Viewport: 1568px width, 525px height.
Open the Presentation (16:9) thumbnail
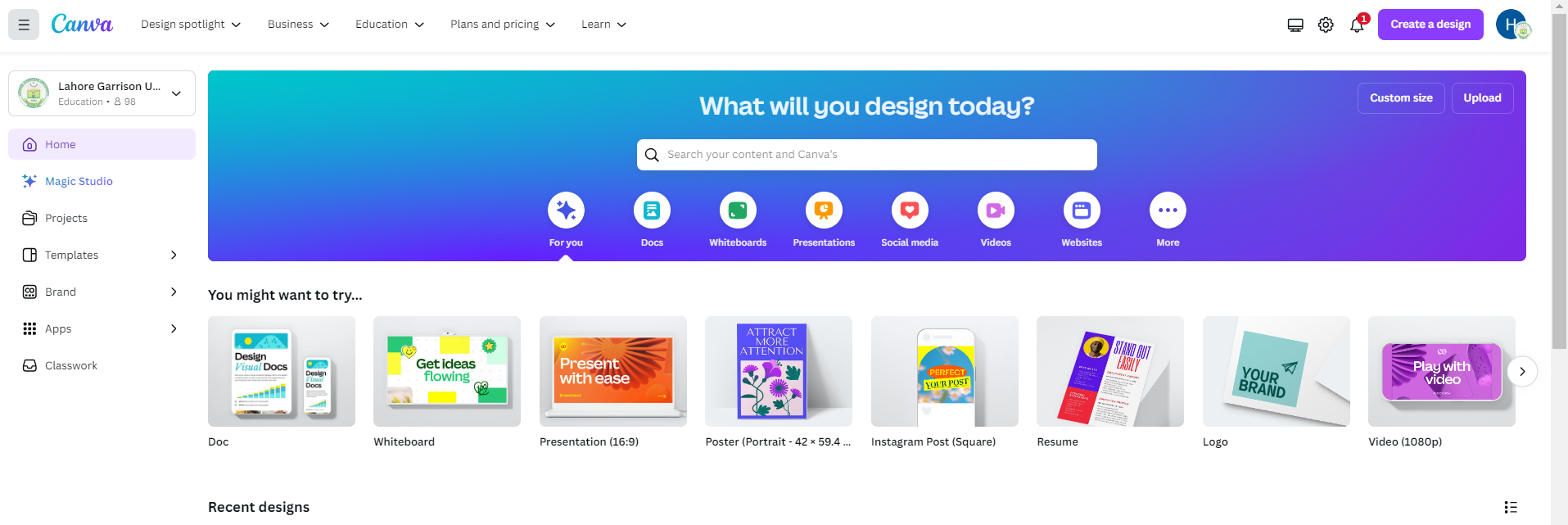coord(613,371)
